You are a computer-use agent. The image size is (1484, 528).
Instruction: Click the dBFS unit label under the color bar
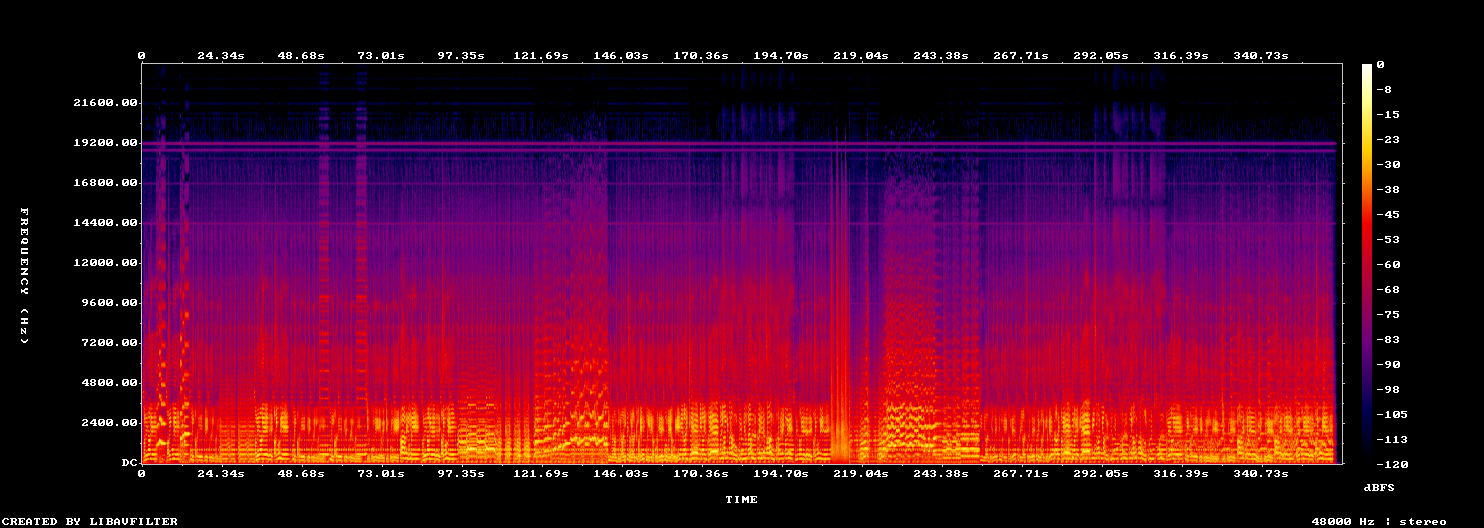click(1379, 487)
